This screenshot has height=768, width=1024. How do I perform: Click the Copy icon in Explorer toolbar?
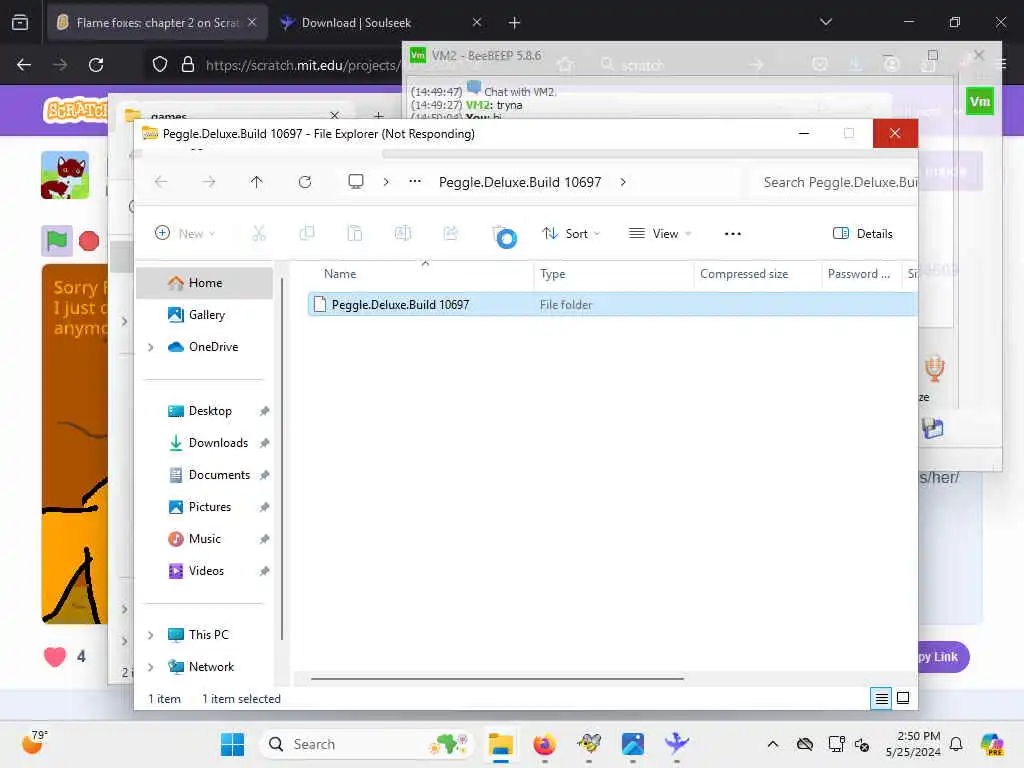click(306, 233)
